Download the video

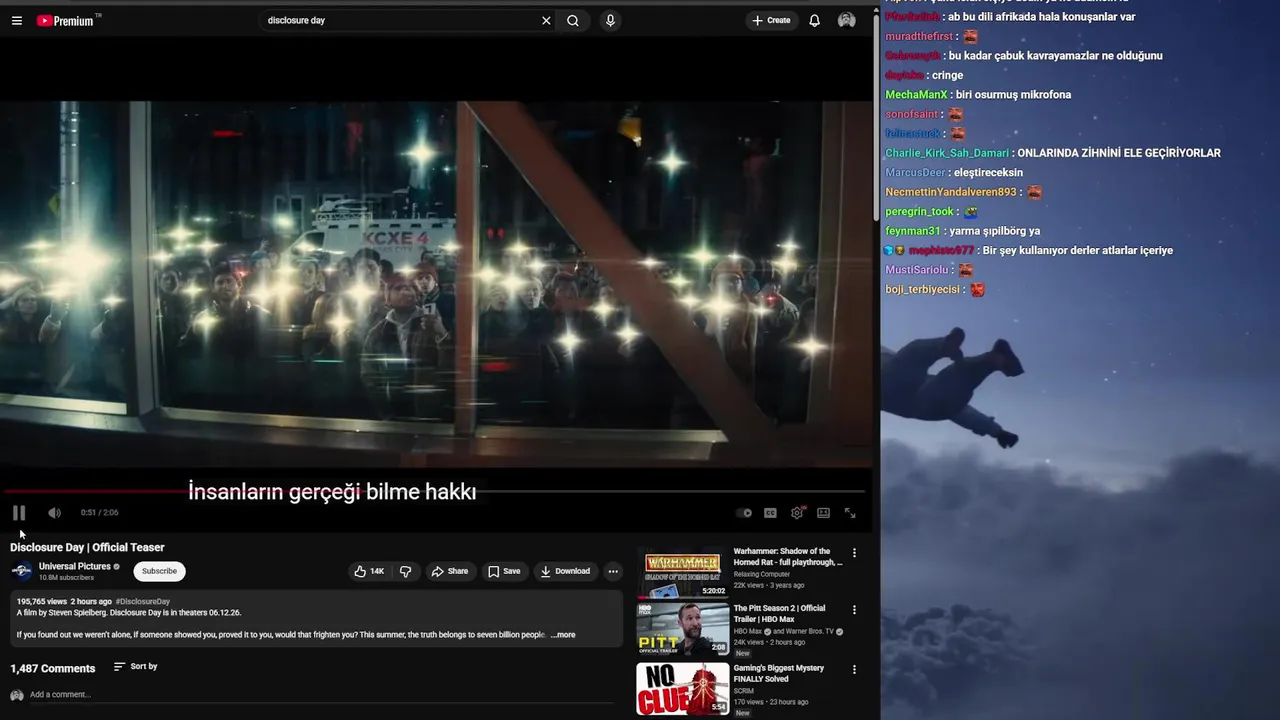pyautogui.click(x=565, y=571)
